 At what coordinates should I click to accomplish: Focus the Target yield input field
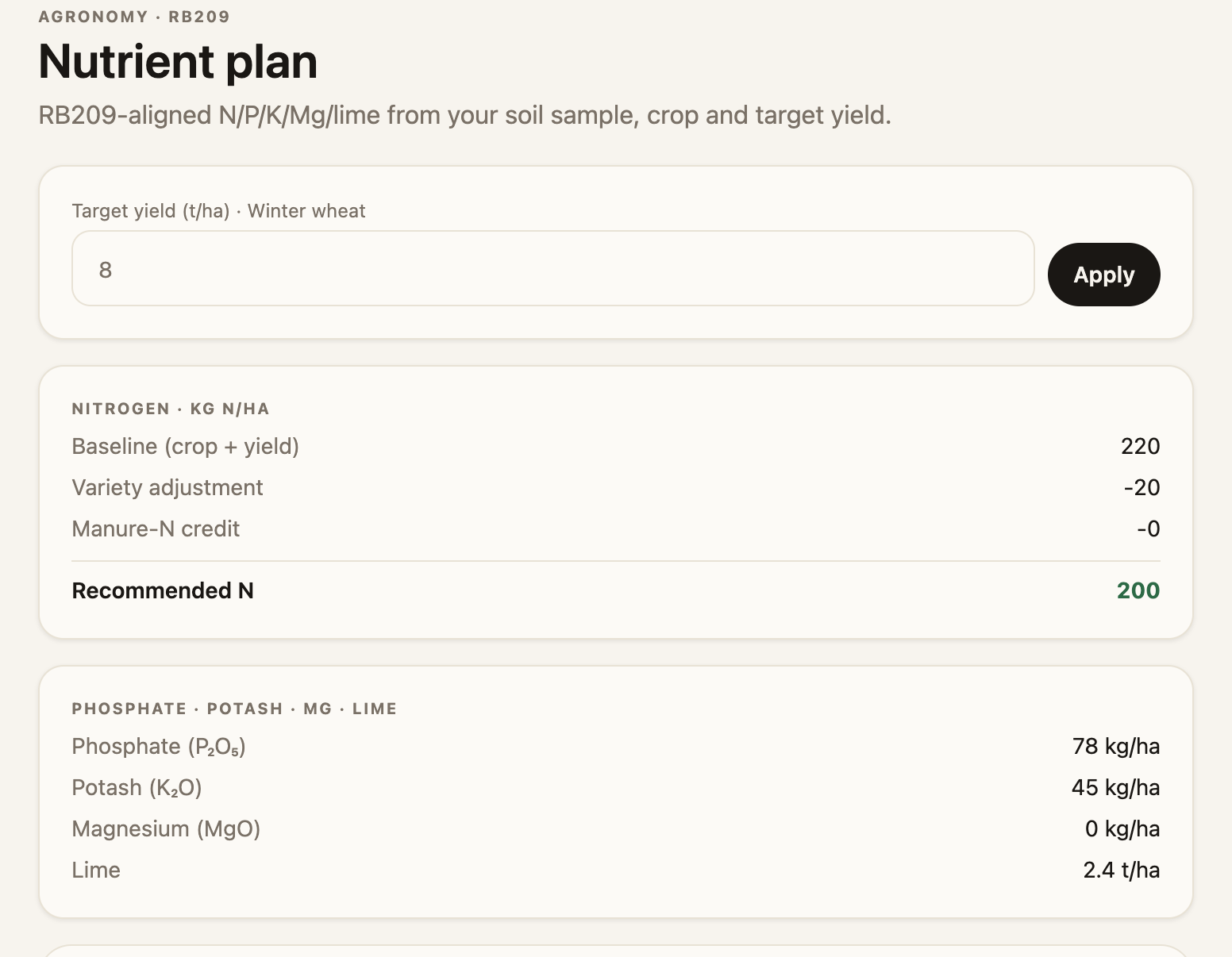[x=553, y=268]
